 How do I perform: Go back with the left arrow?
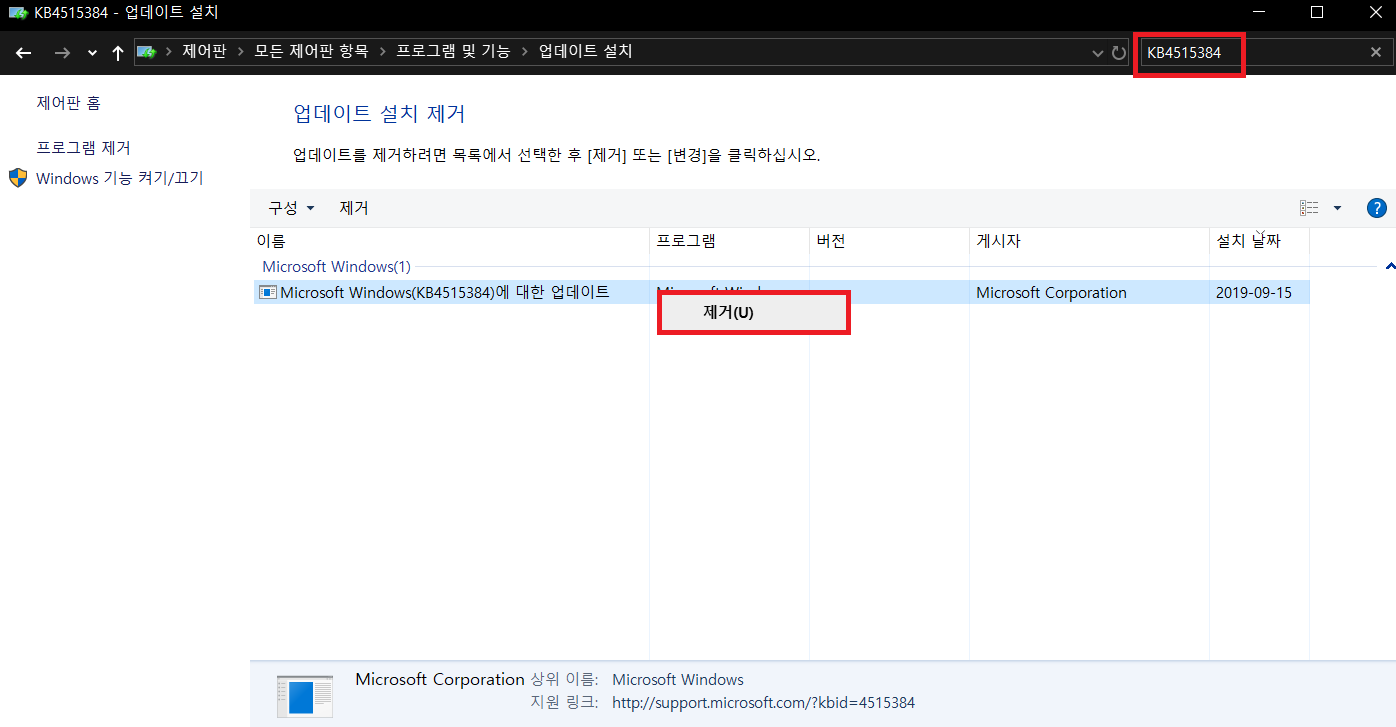[23, 52]
